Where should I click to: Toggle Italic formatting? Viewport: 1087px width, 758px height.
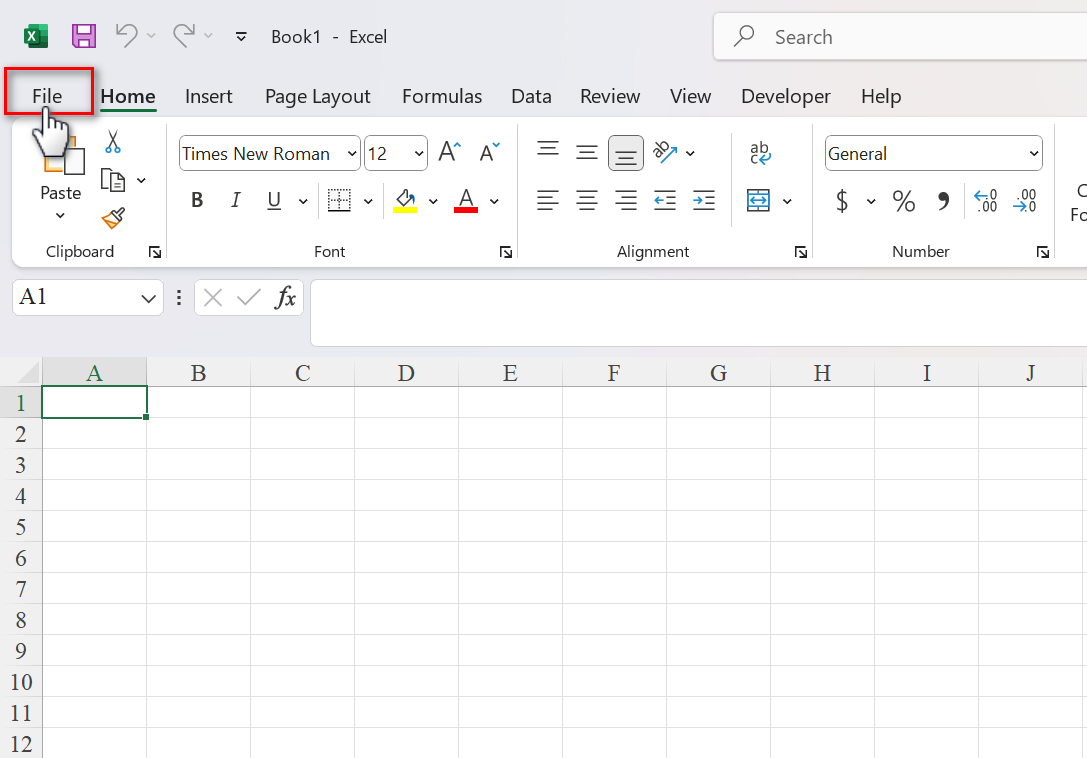(236, 201)
